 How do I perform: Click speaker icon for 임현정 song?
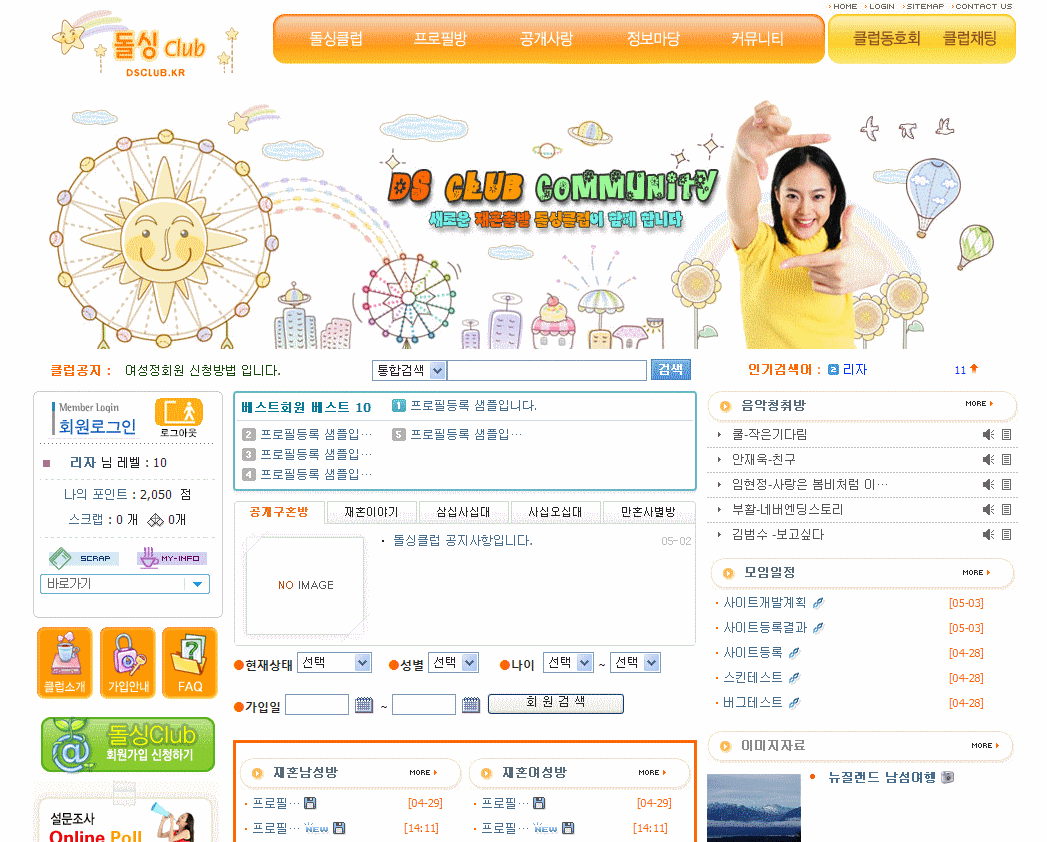[988, 485]
